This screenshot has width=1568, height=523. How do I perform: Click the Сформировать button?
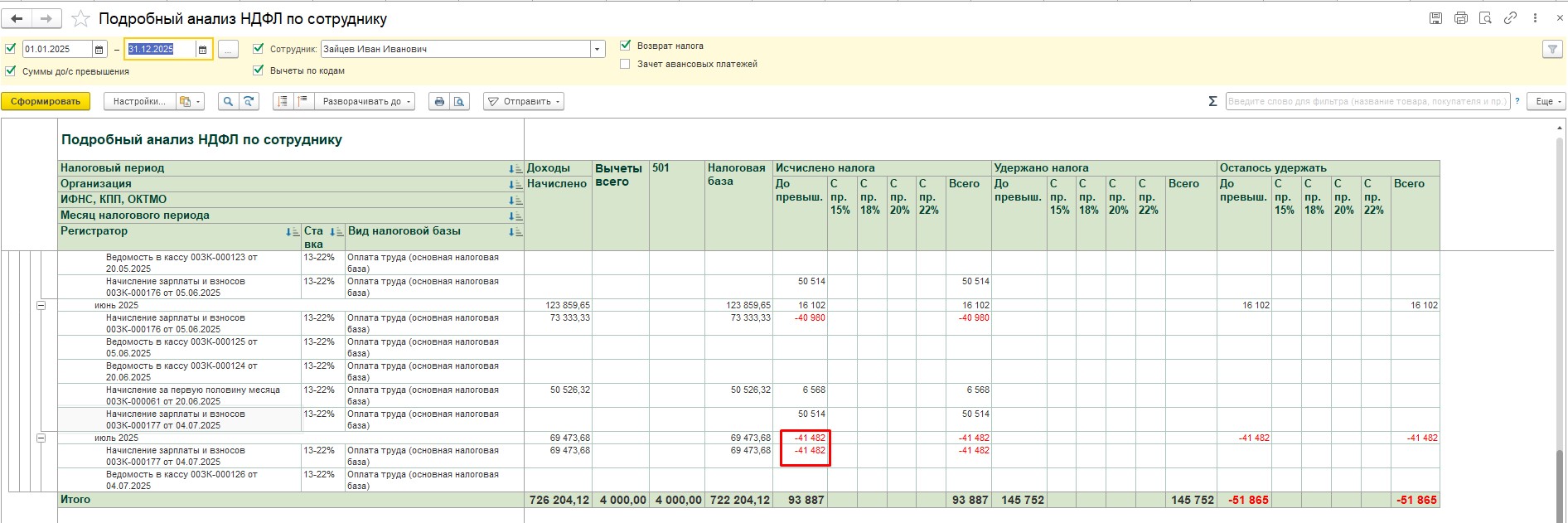[x=46, y=101]
